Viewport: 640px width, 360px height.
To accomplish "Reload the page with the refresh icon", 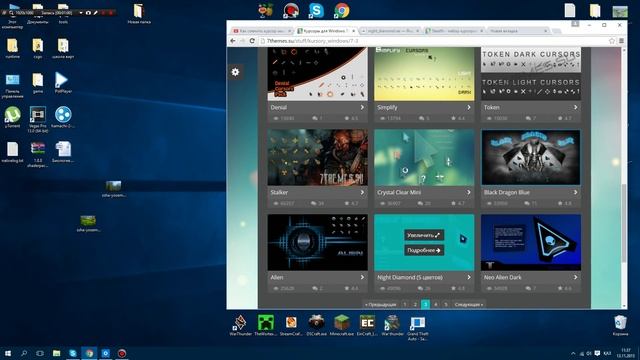I will pos(252,41).
